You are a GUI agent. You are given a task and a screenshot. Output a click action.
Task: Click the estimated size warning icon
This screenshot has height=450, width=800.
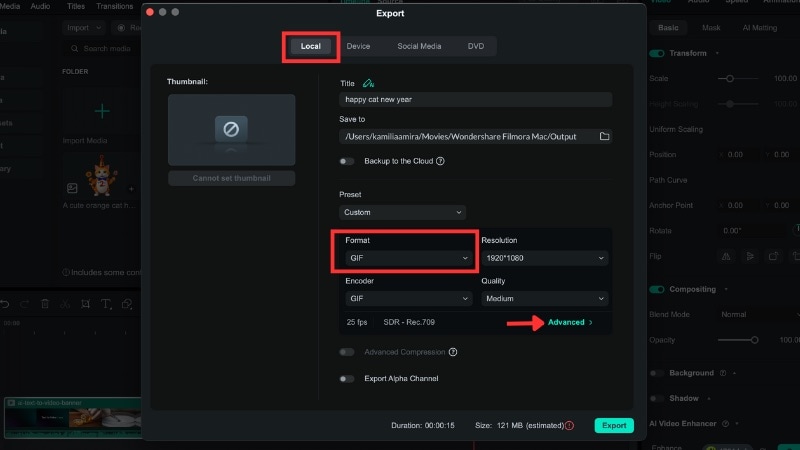[x=569, y=426]
